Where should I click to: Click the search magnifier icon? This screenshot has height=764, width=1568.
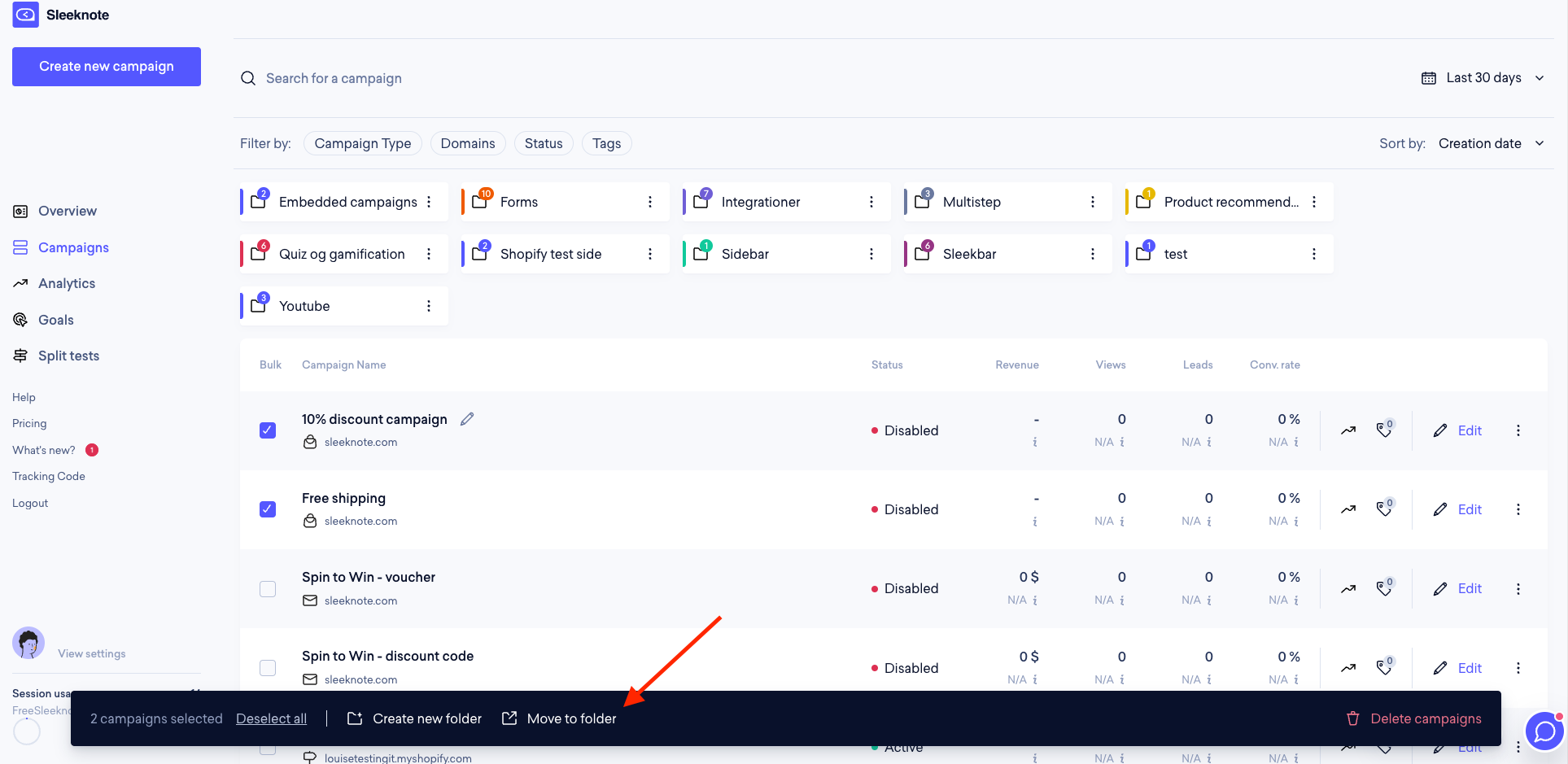click(x=248, y=78)
